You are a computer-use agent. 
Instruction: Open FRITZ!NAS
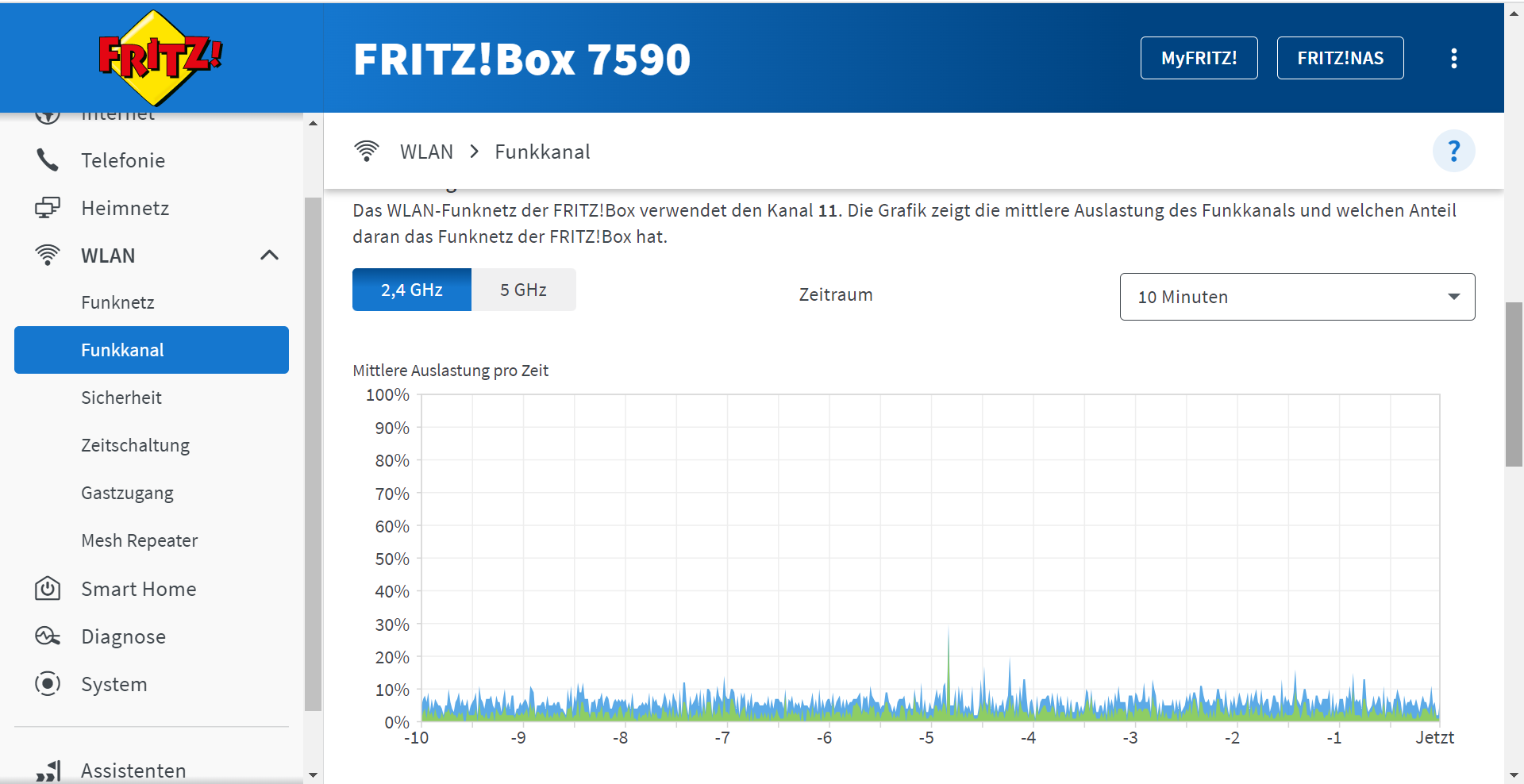pos(1340,58)
